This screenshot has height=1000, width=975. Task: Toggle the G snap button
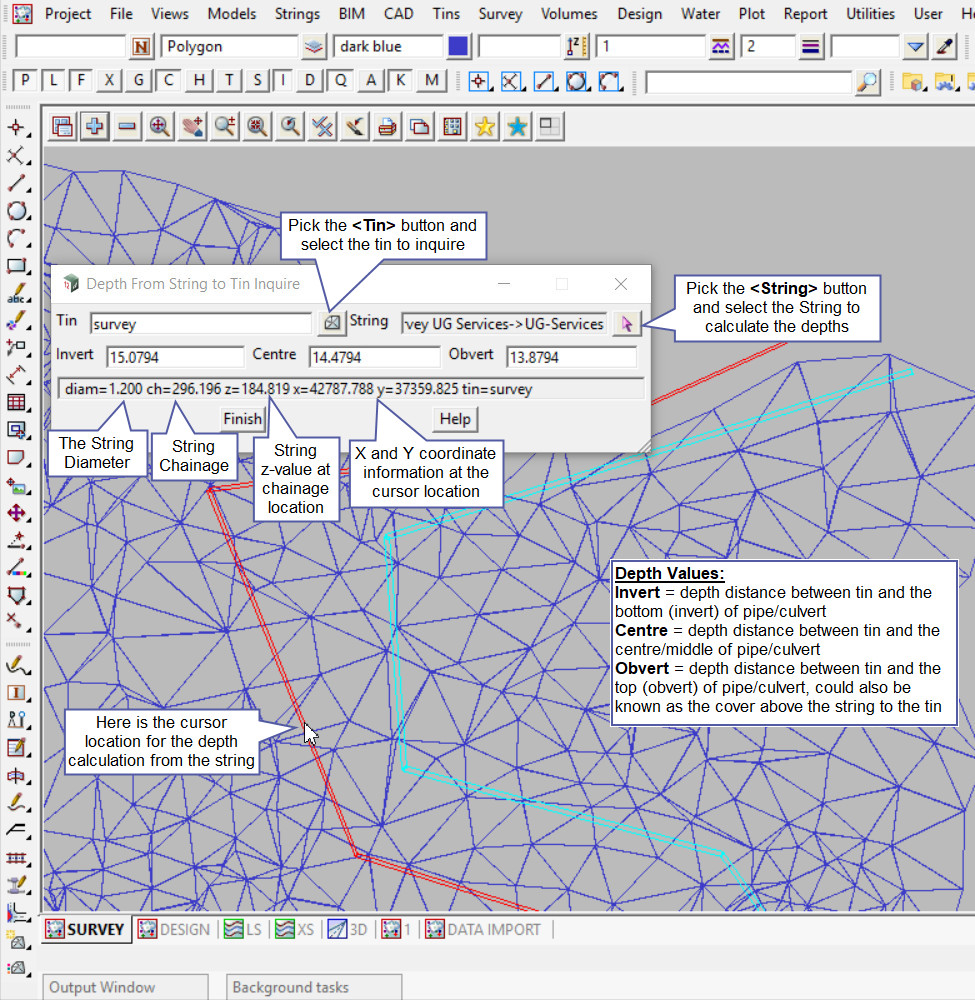pos(139,81)
